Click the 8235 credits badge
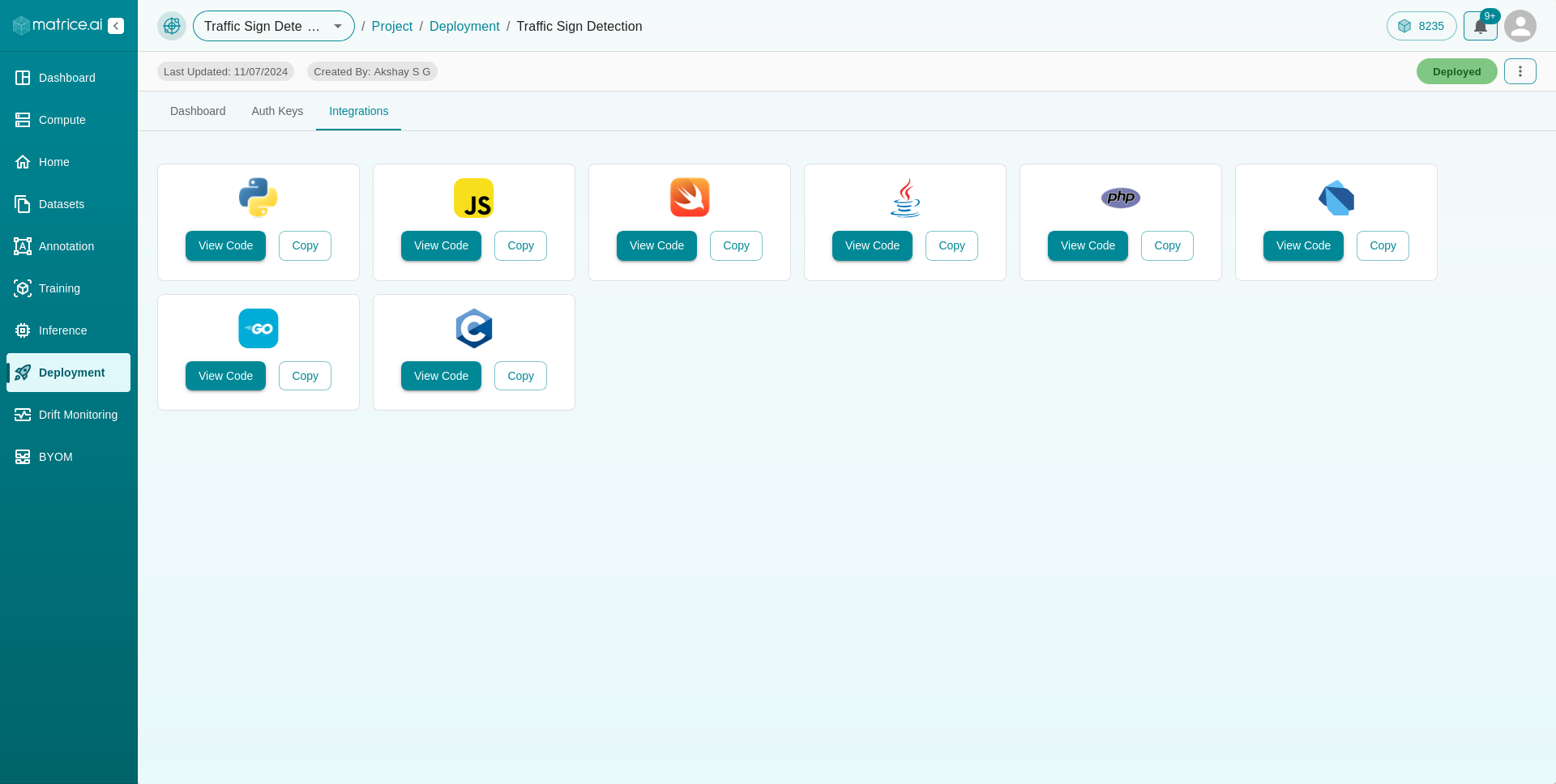The width and height of the screenshot is (1556, 784). click(1421, 26)
